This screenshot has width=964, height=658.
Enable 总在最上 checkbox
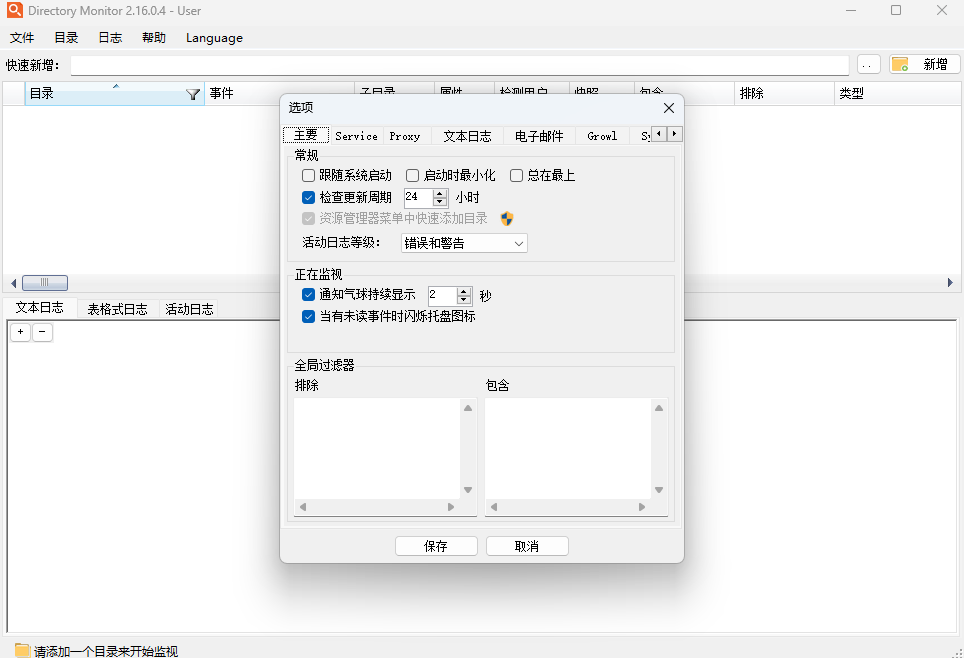point(516,176)
